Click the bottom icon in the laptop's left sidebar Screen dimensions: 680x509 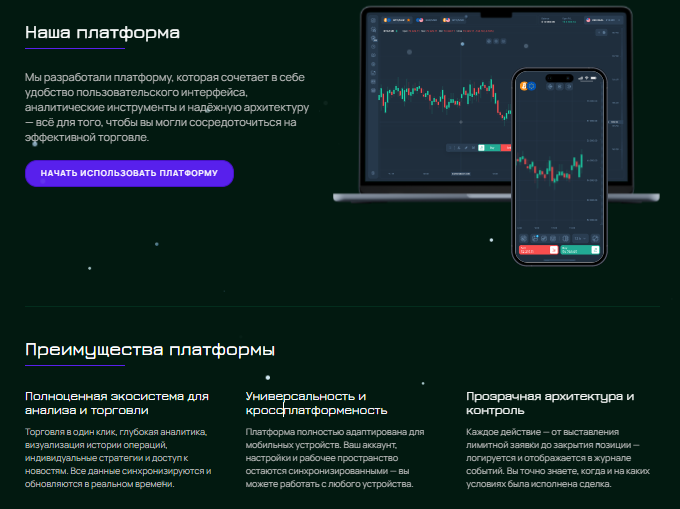[x=373, y=171]
